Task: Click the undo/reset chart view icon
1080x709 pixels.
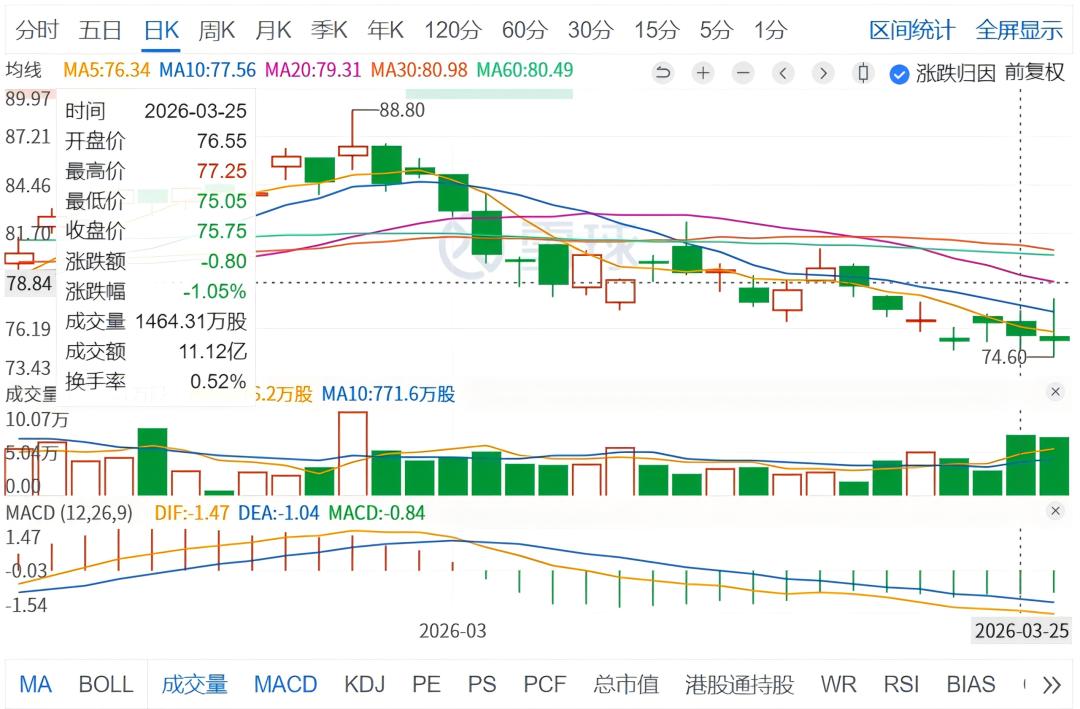Action: 663,73
